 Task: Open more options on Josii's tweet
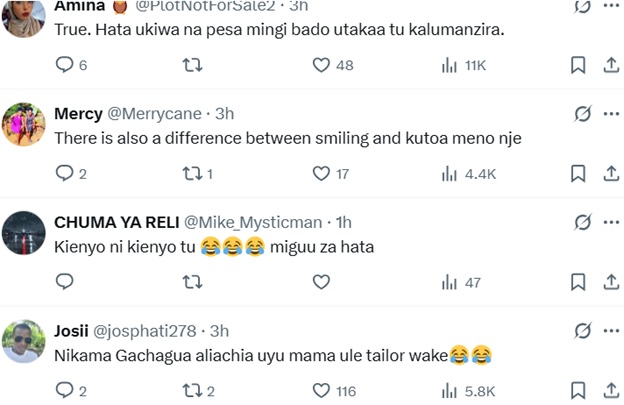pyautogui.click(x=611, y=331)
